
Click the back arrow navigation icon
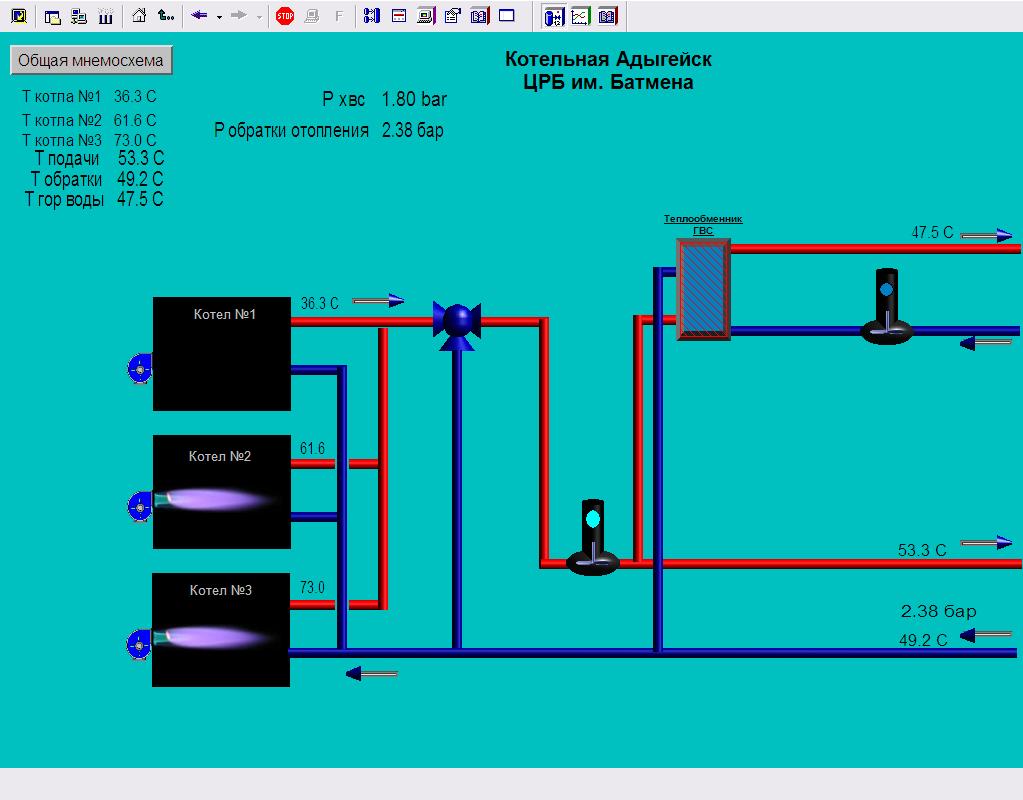tap(199, 16)
